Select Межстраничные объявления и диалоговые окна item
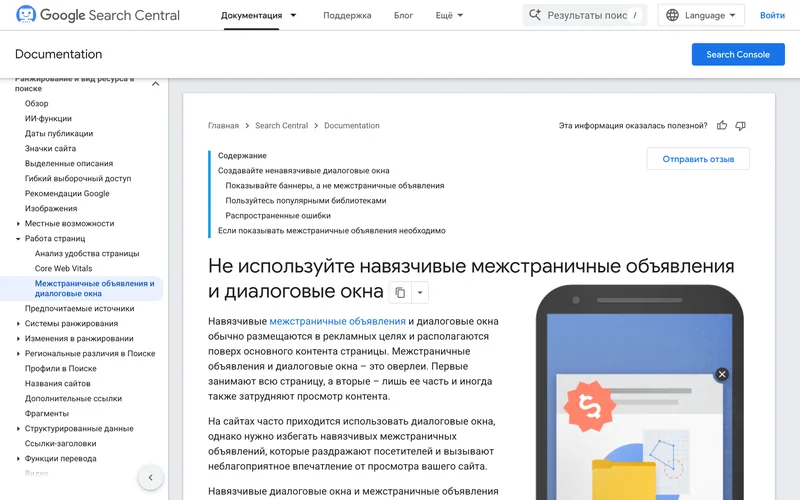The image size is (800, 500). (x=94, y=288)
